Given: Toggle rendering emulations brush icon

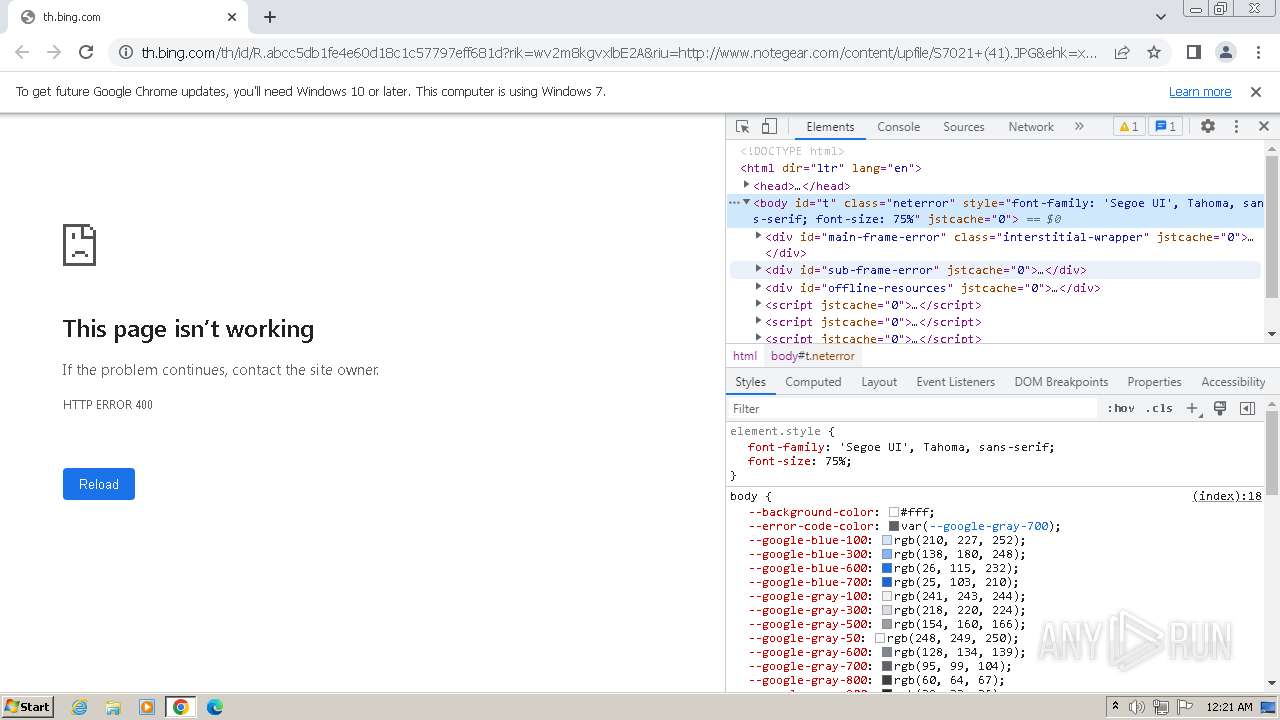Looking at the screenshot, I should (1220, 408).
